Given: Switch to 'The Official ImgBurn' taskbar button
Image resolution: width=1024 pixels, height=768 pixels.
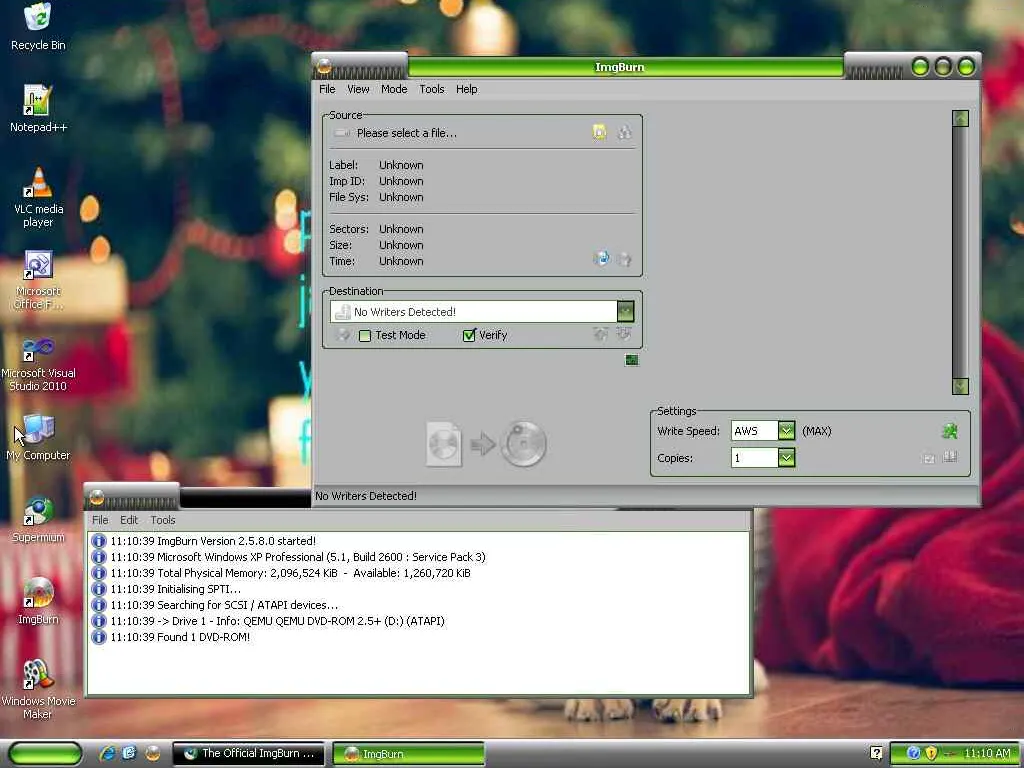Looking at the screenshot, I should tap(249, 753).
